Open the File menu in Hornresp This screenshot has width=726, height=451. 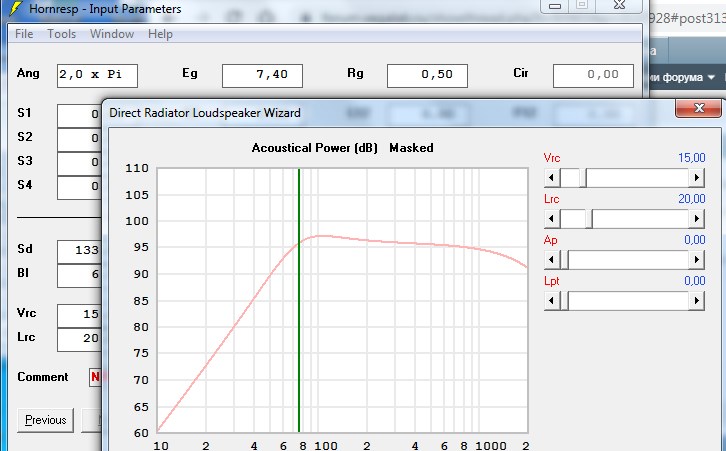[x=24, y=34]
